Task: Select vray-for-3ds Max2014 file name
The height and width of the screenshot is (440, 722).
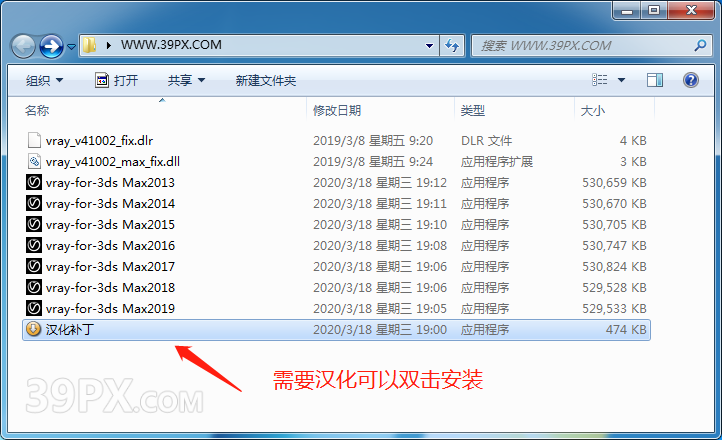Action: (x=111, y=203)
